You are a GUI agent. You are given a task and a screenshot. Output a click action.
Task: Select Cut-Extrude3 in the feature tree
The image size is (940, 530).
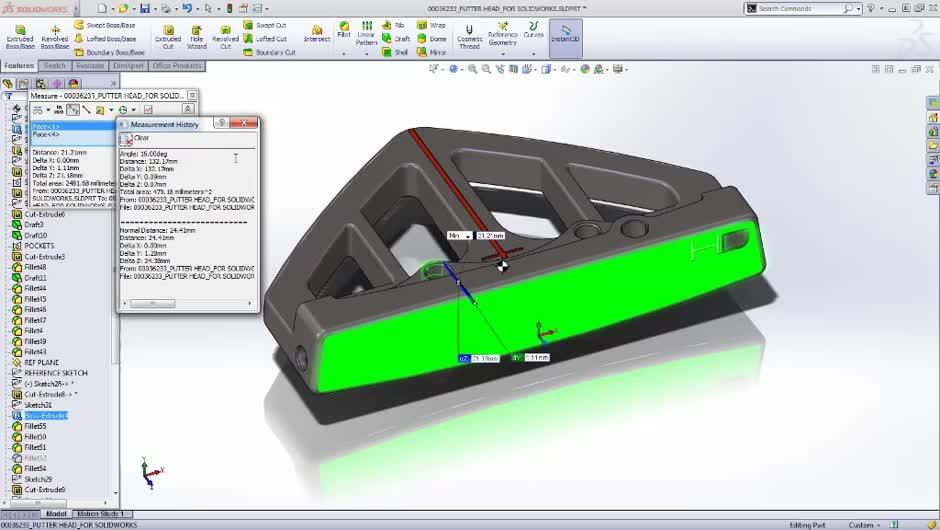coord(44,257)
